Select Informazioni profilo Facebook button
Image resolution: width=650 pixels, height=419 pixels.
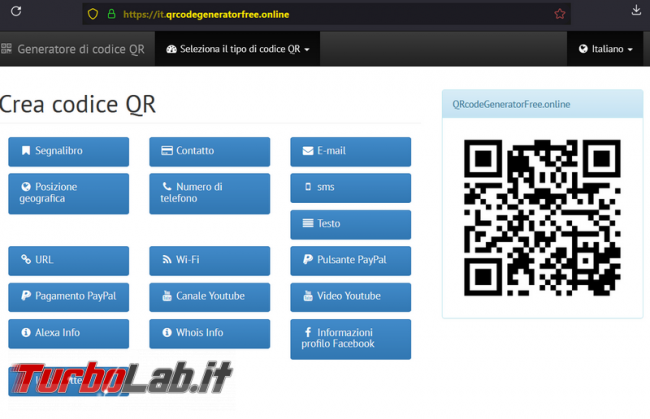pyautogui.click(x=350, y=339)
